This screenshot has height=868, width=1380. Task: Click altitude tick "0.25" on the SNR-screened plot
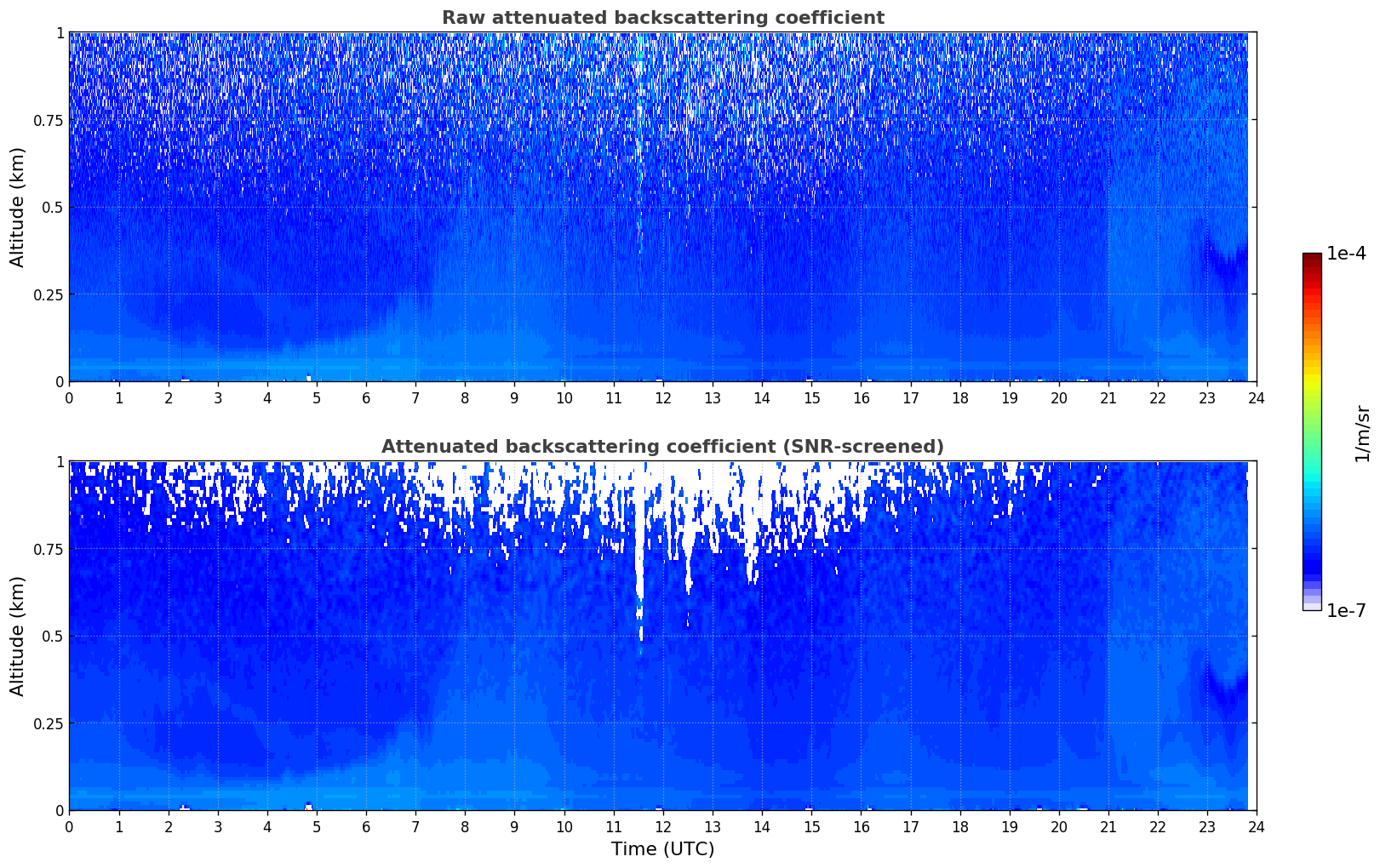49,723
